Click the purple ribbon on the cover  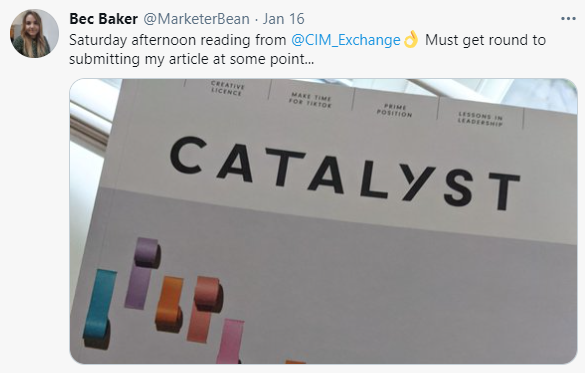coord(142,273)
